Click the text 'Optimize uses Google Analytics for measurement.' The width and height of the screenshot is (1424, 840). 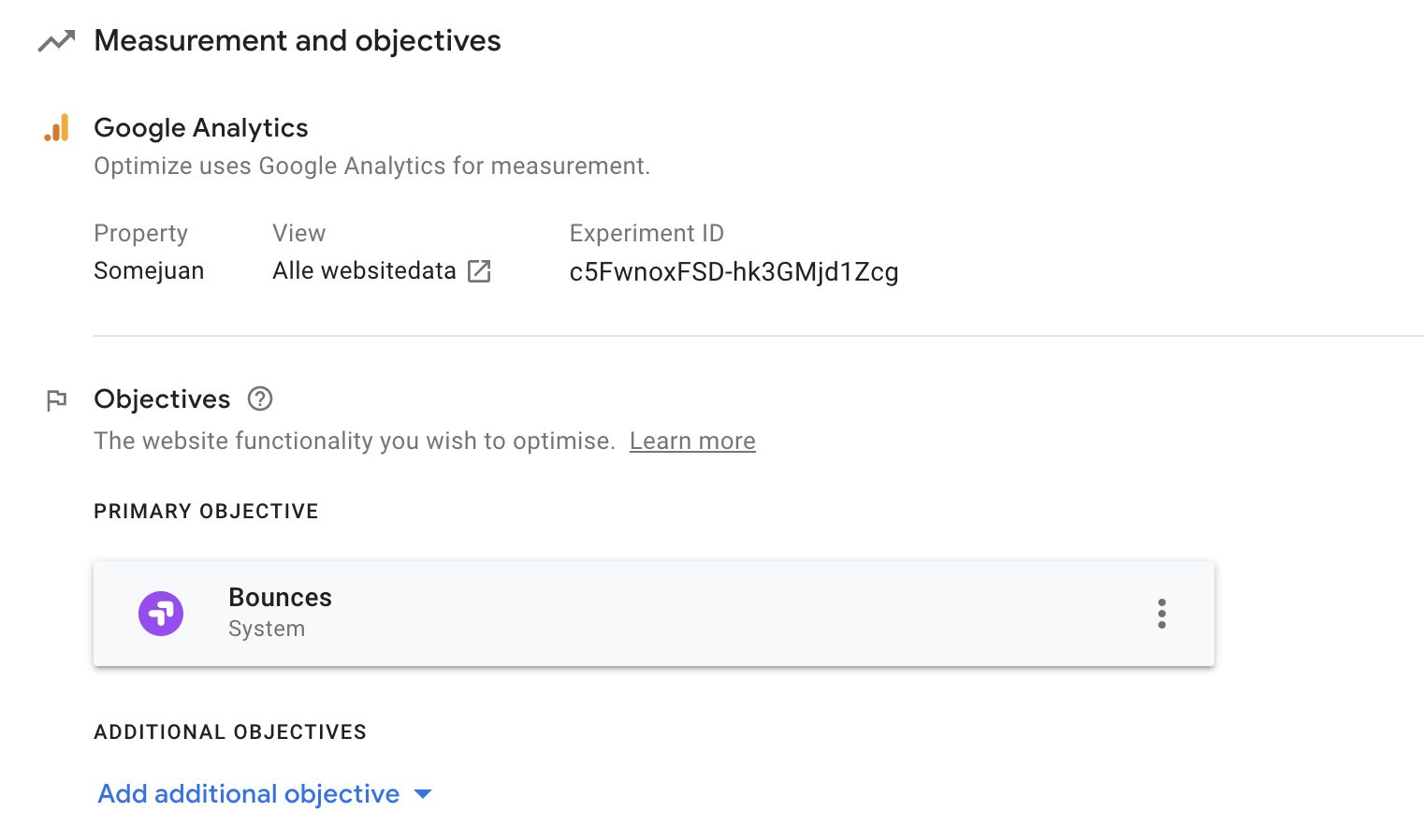coord(371,167)
